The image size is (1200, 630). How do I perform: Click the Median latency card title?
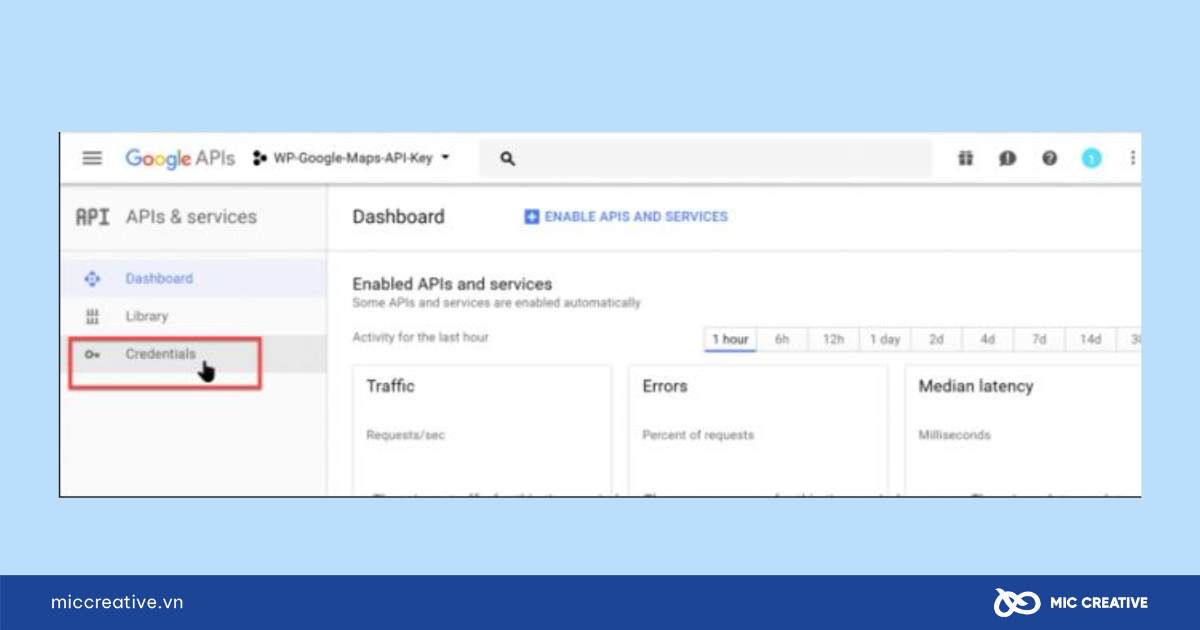coord(976,386)
